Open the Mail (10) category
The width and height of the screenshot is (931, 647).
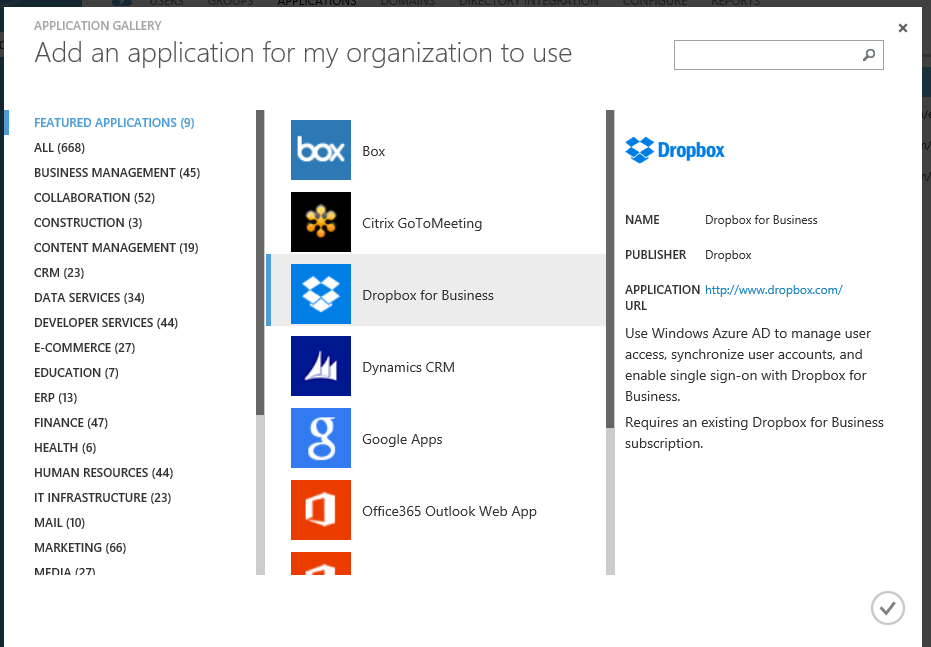tap(59, 522)
